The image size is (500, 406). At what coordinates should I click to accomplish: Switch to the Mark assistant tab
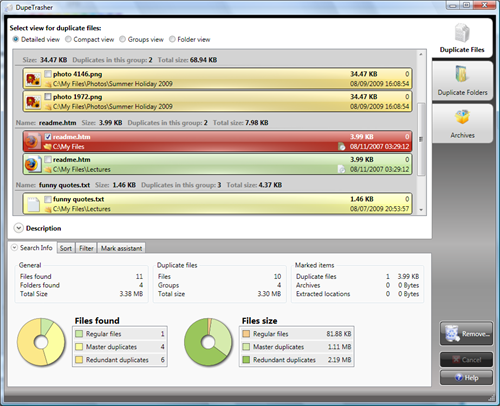[121, 248]
